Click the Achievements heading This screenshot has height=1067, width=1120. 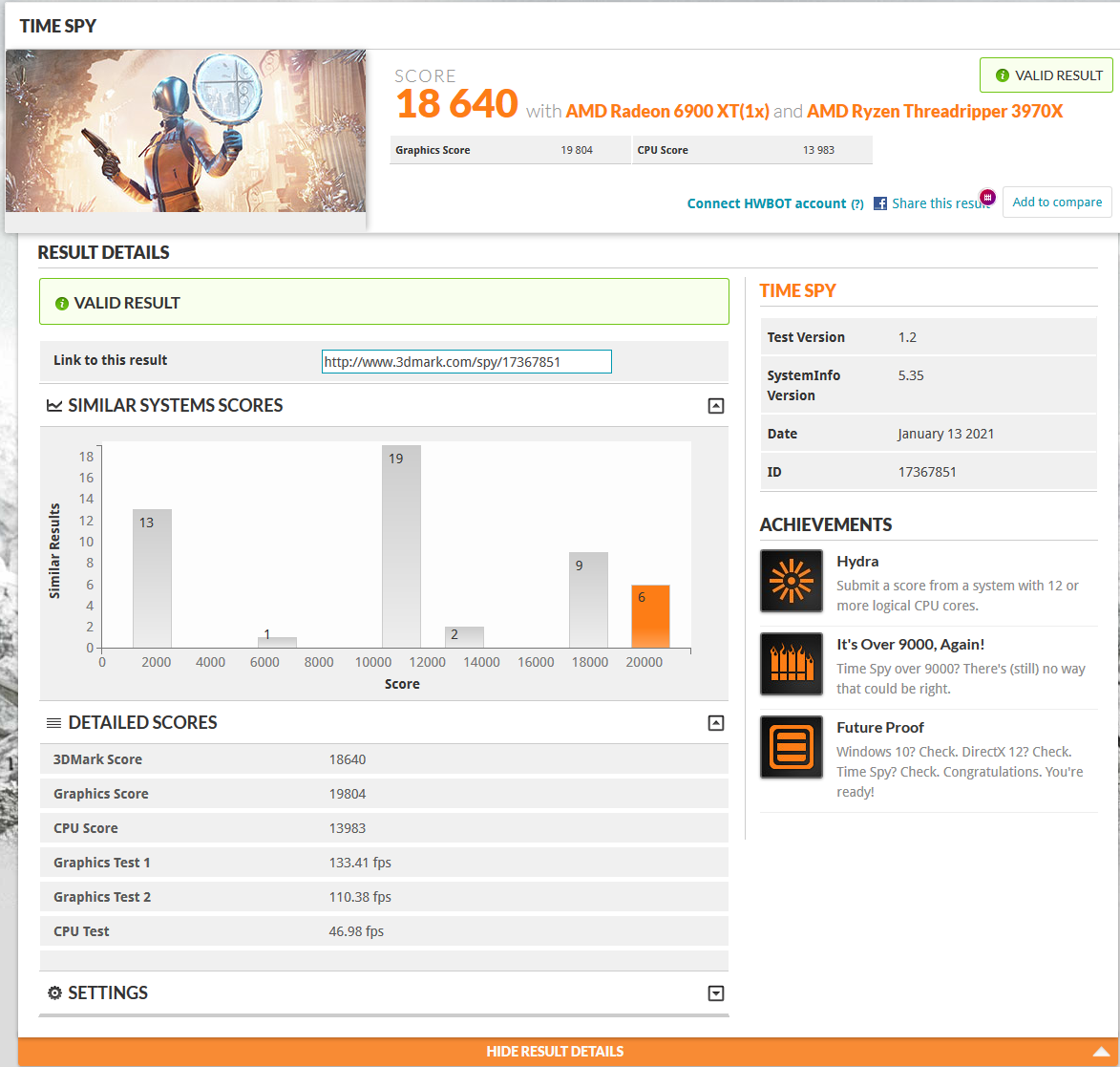[825, 524]
